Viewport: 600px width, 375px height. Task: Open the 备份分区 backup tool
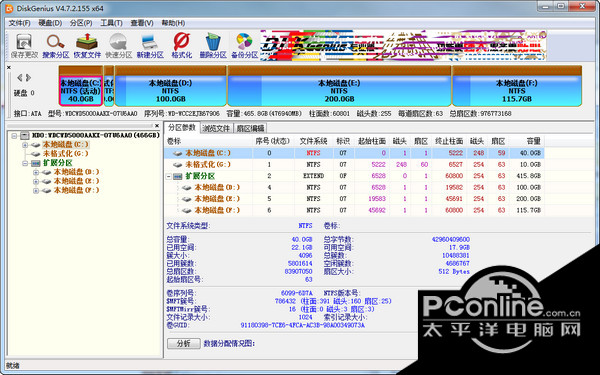pyautogui.click(x=244, y=46)
